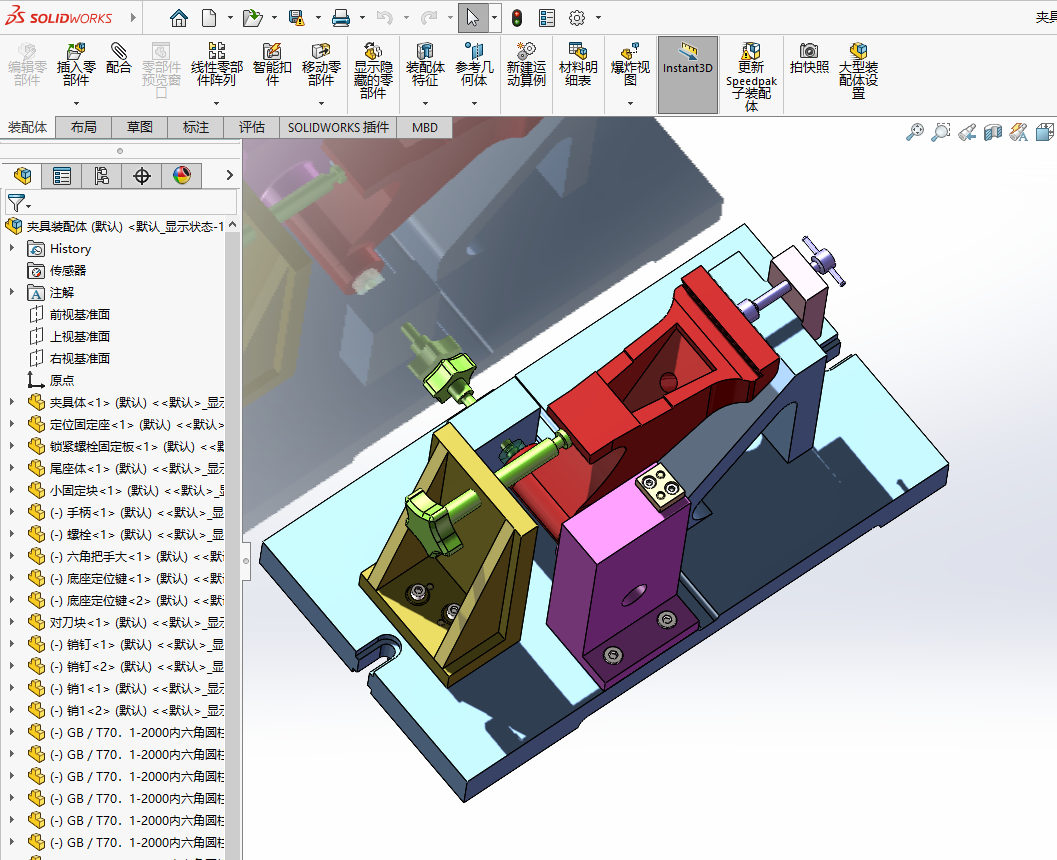Choose Move Component (移动零部件)
The image size is (1057, 860).
pyautogui.click(x=322, y=65)
